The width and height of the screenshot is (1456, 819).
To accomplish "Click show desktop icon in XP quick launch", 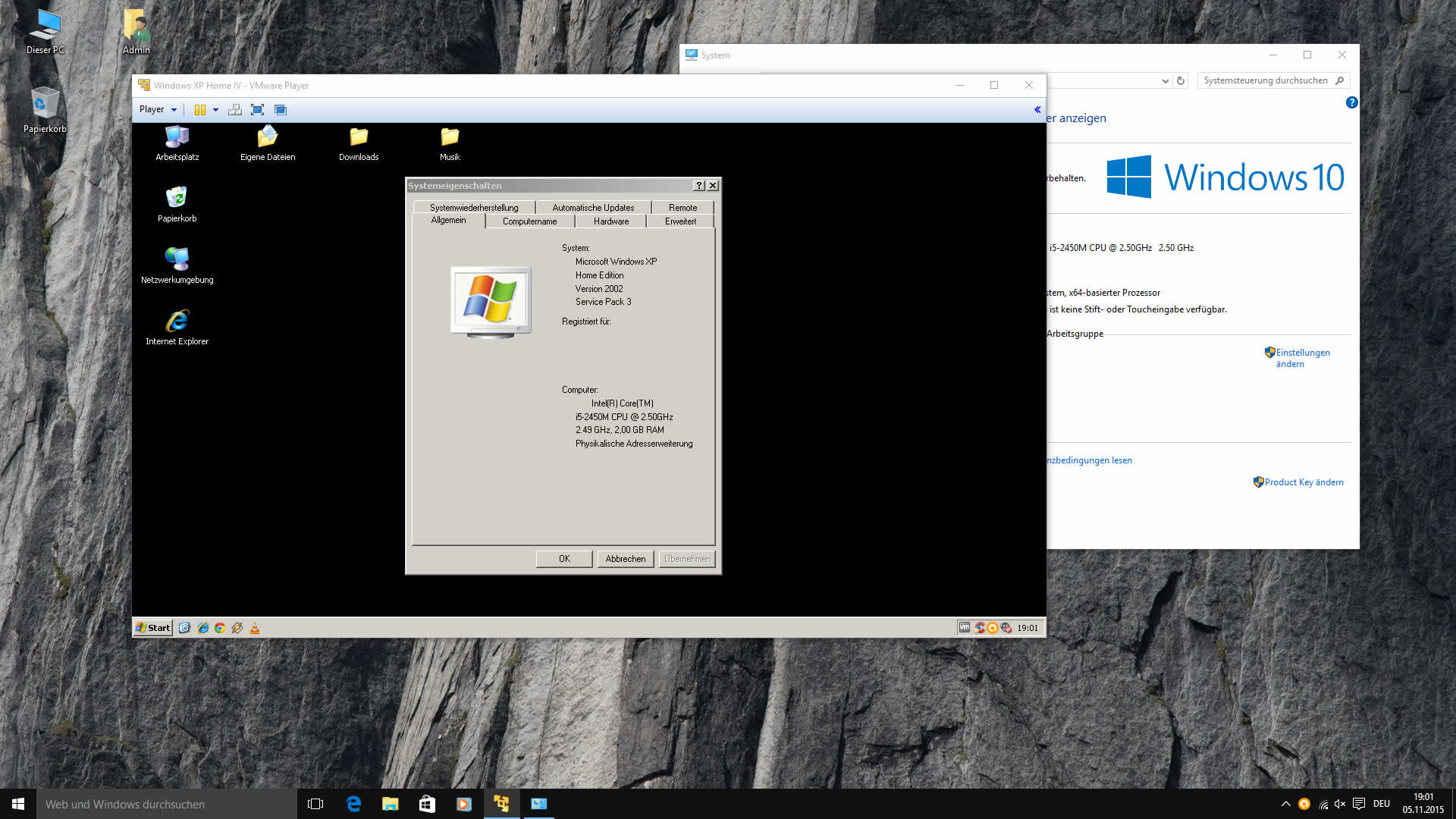I will [184, 628].
